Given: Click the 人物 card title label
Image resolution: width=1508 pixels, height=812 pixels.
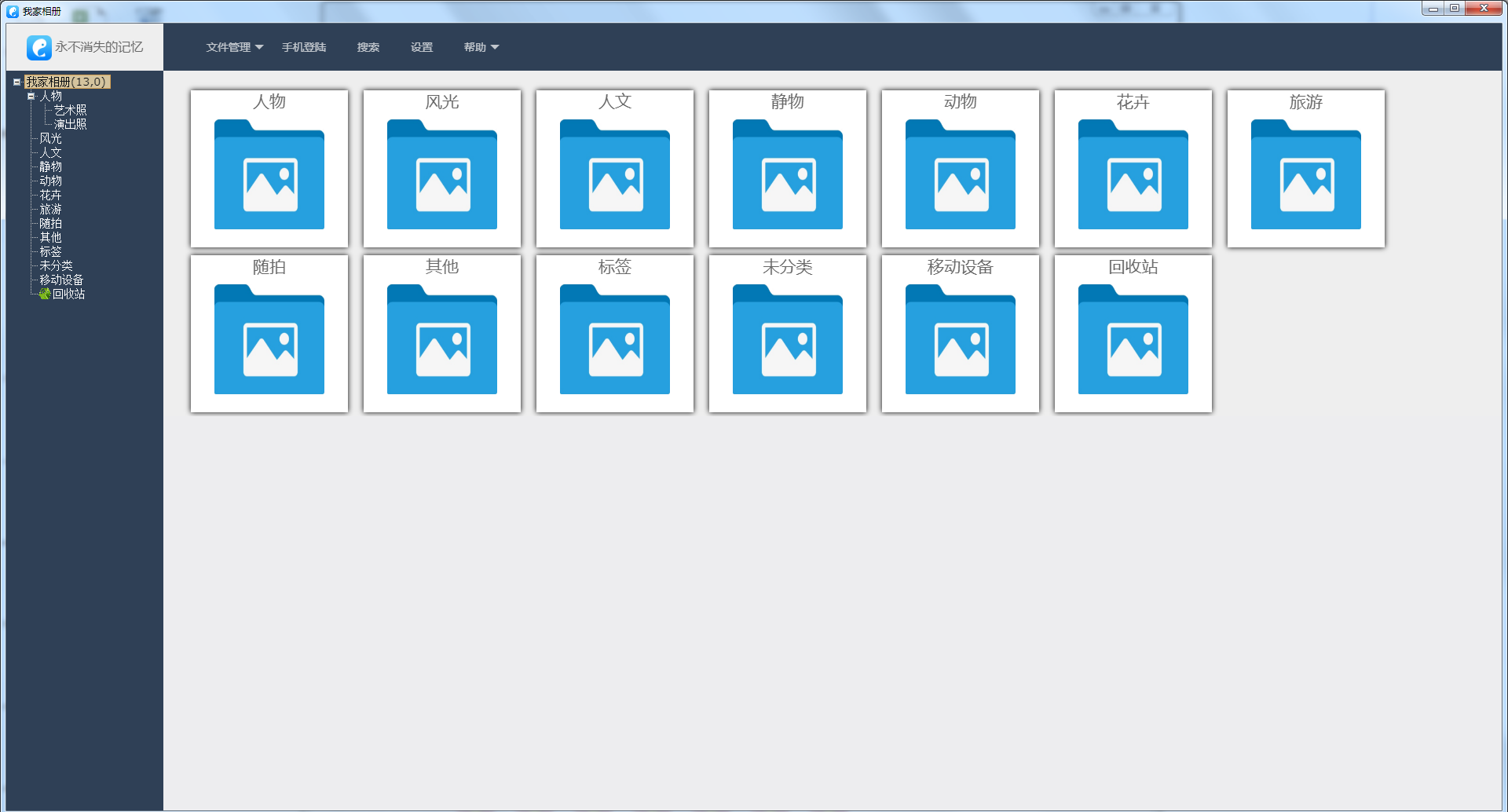Looking at the screenshot, I should coord(269,102).
